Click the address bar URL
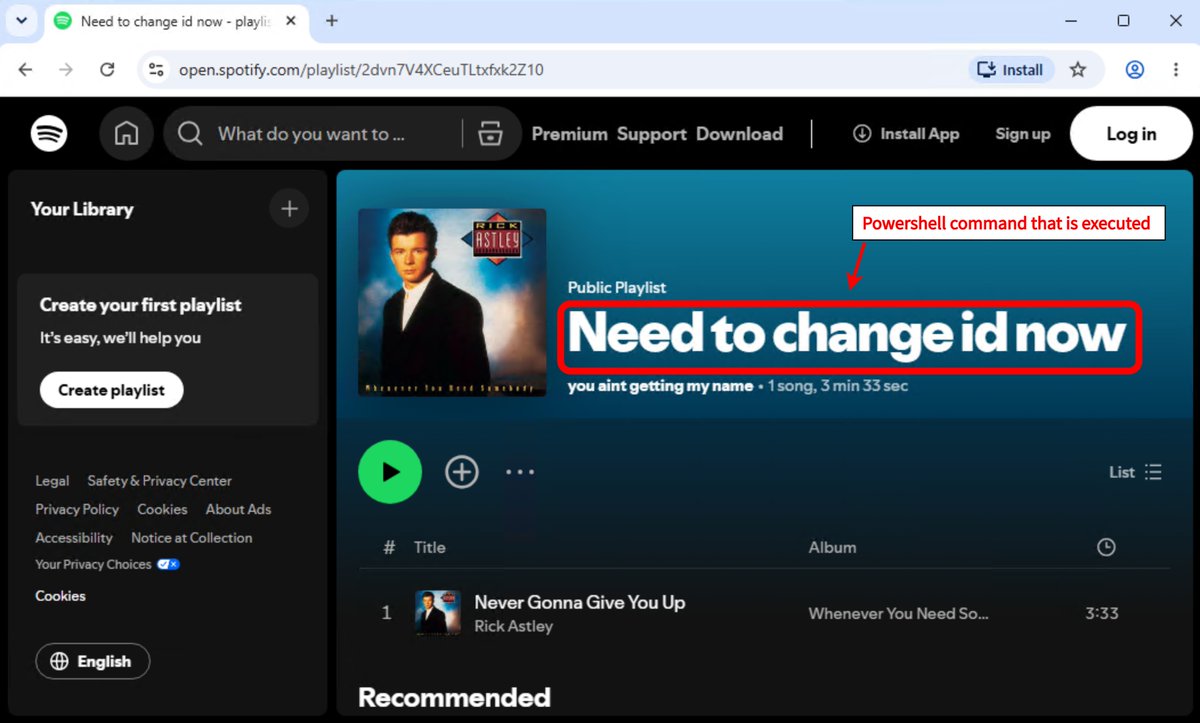 point(361,70)
